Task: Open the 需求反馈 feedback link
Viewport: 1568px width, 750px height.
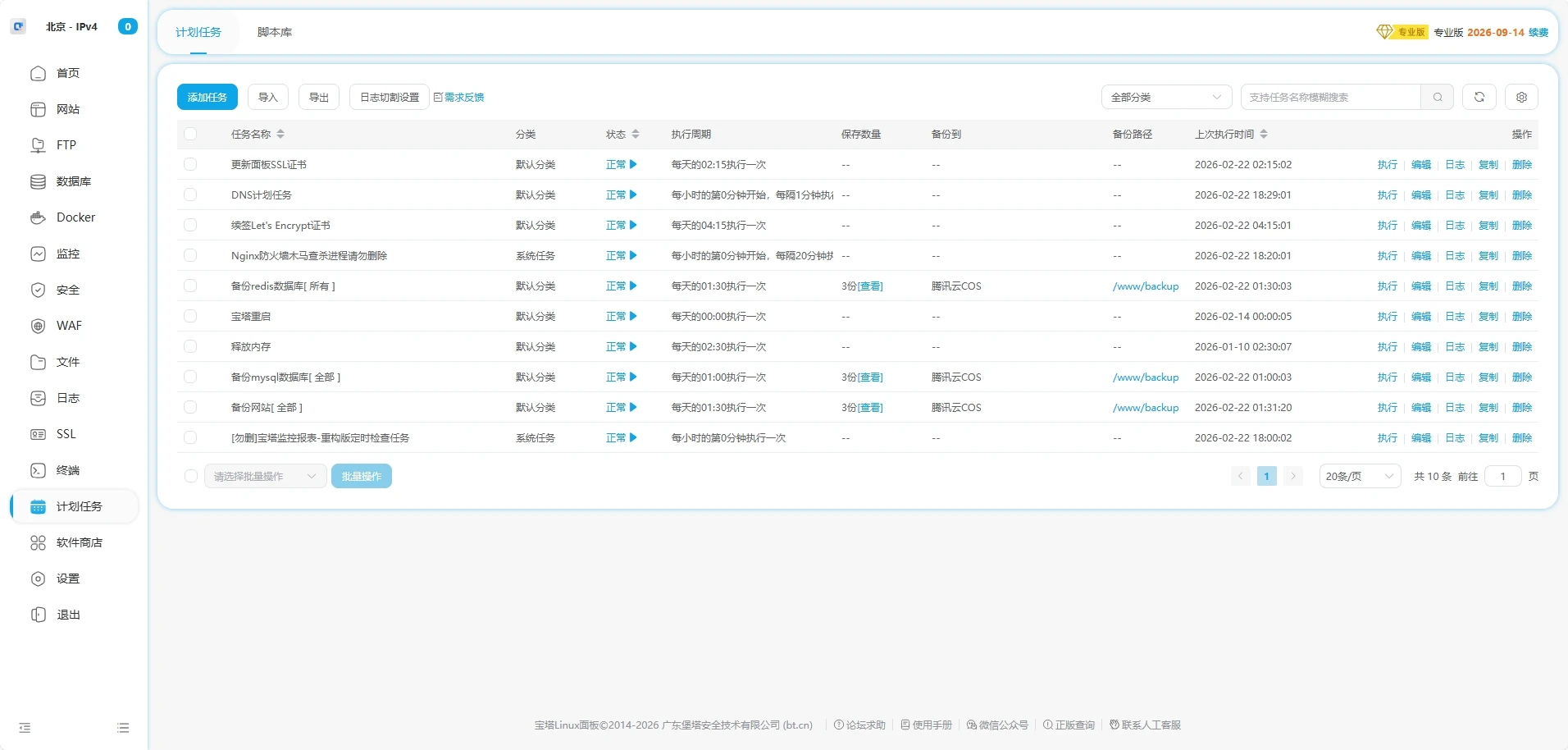Action: tap(463, 97)
